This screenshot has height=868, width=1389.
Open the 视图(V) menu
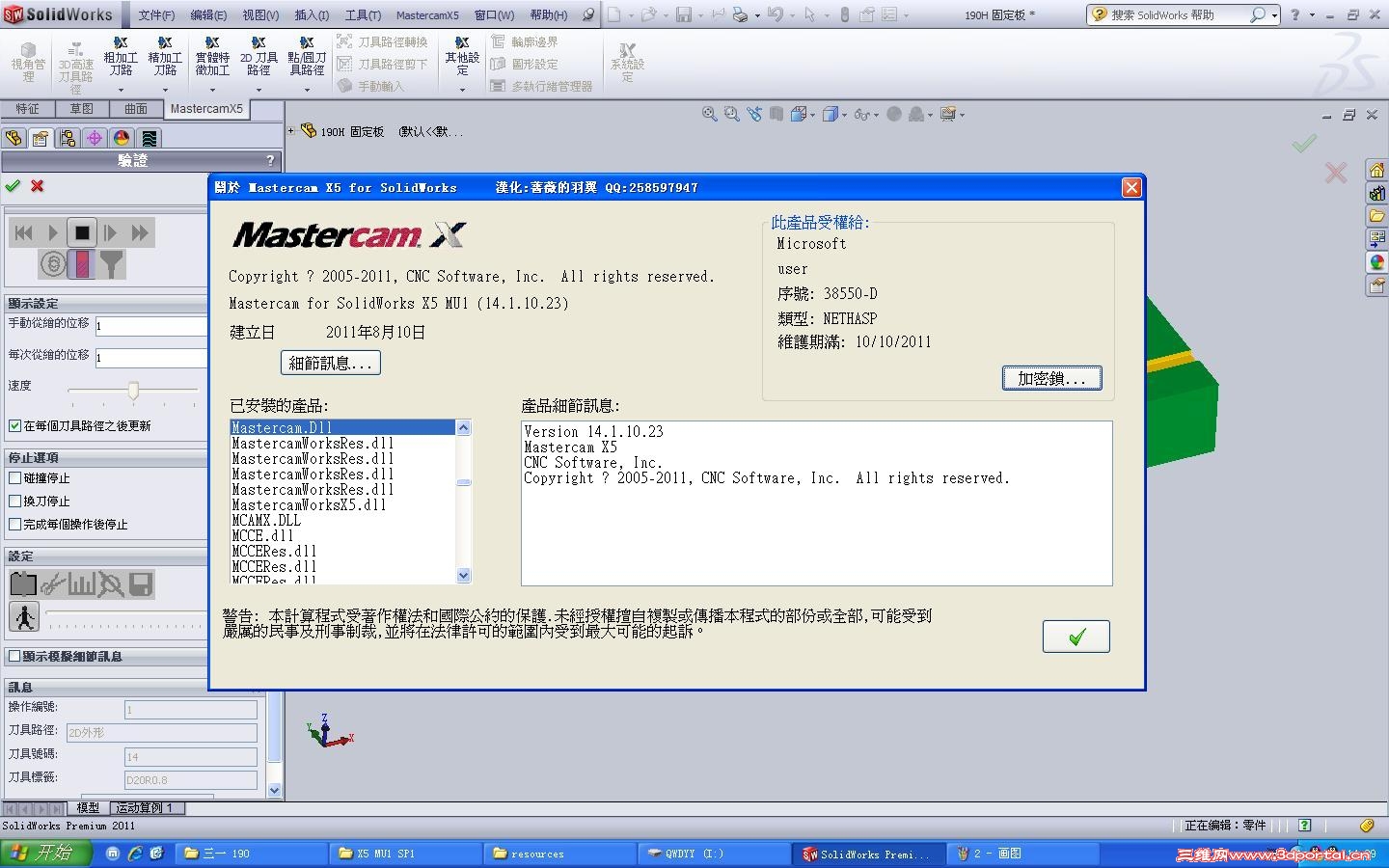(x=260, y=14)
